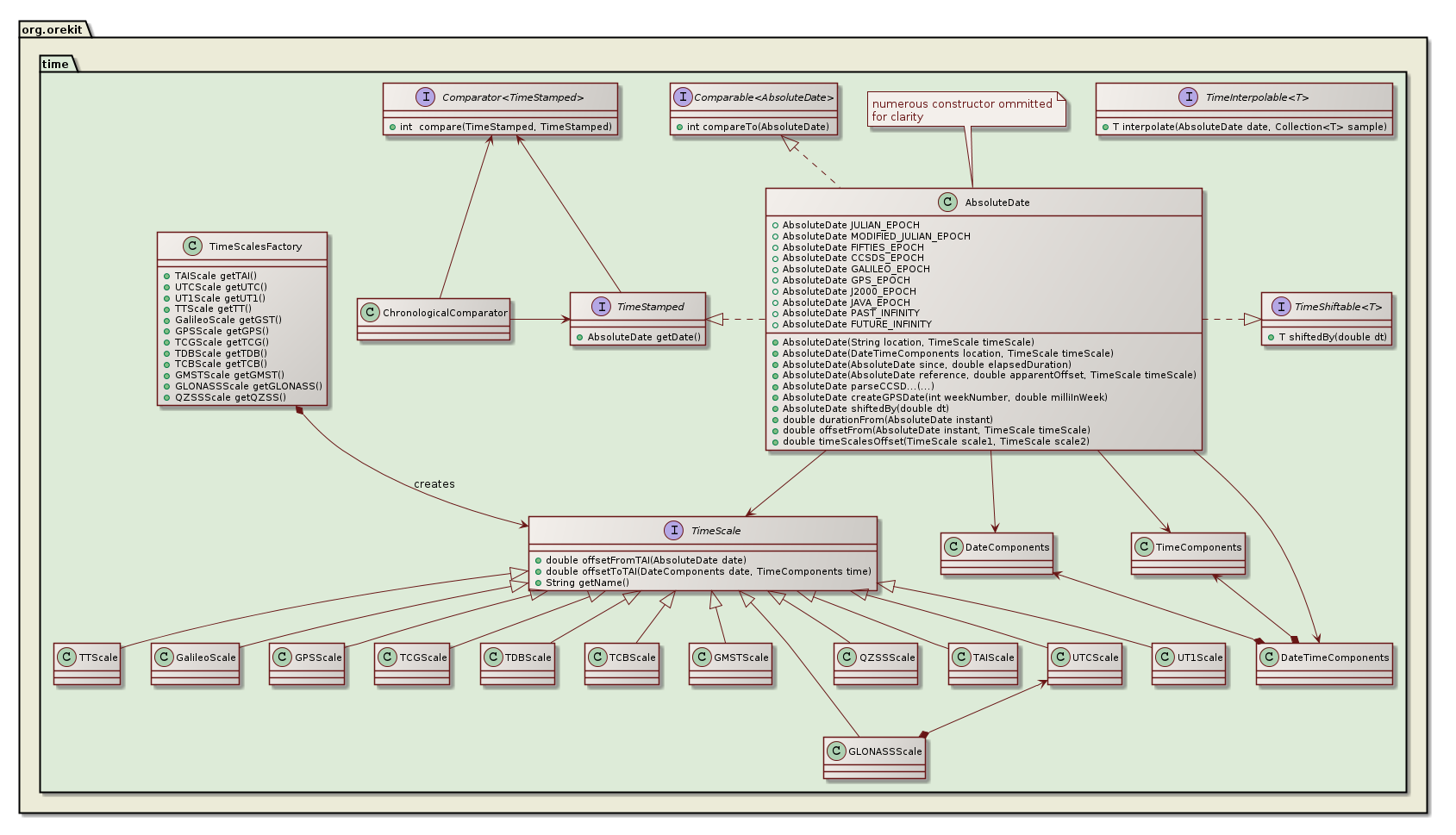This screenshot has height=835, width=1456.
Task: Click the 'numerous constructor ommitted' note
Action: coord(961,110)
